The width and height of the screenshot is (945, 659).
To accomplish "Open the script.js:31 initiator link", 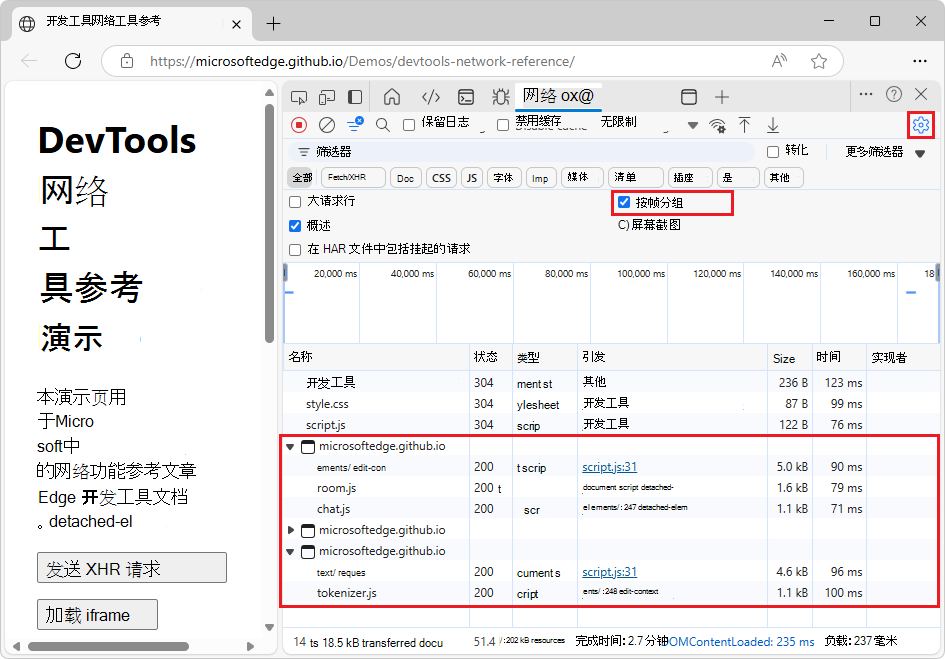I will (609, 466).
